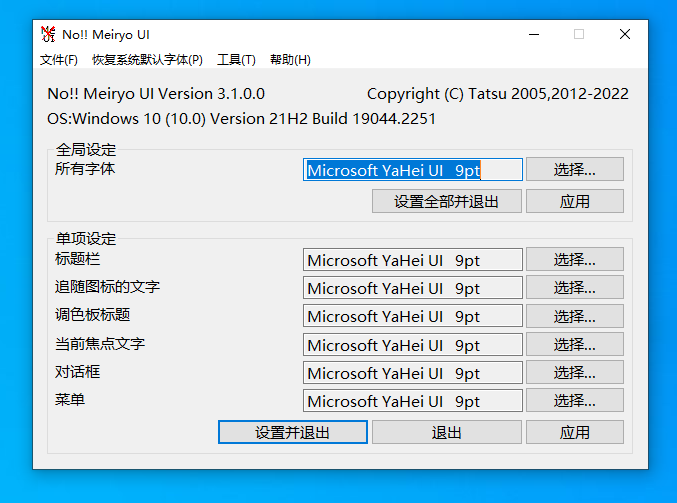Click the OS version 'Build 19044.2251' line
The width and height of the screenshot is (677, 503).
(x=241, y=119)
